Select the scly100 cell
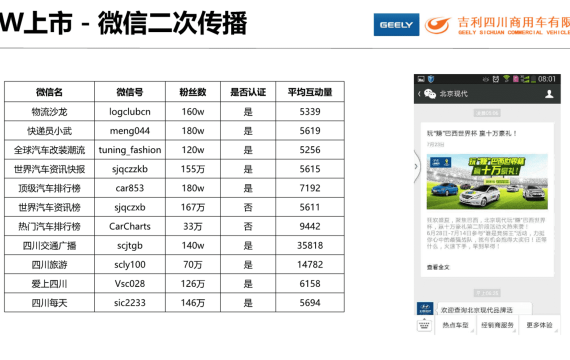570x360 pixels. (x=130, y=265)
